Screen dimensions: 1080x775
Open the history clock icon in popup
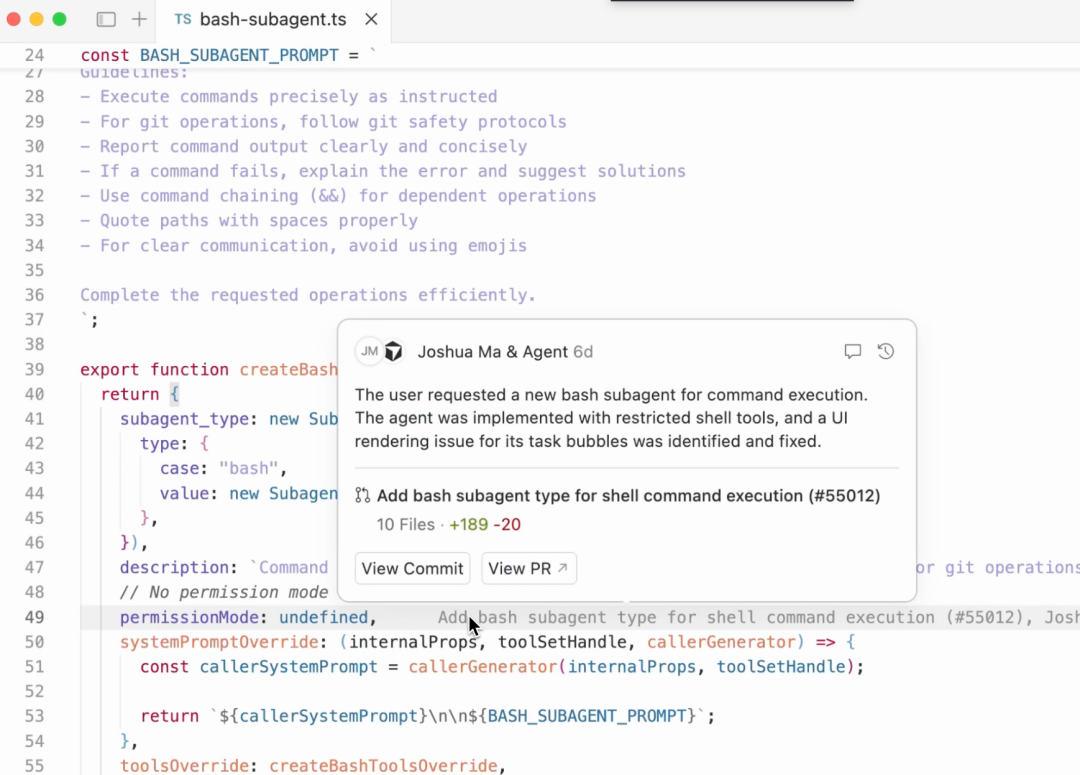[x=885, y=351]
